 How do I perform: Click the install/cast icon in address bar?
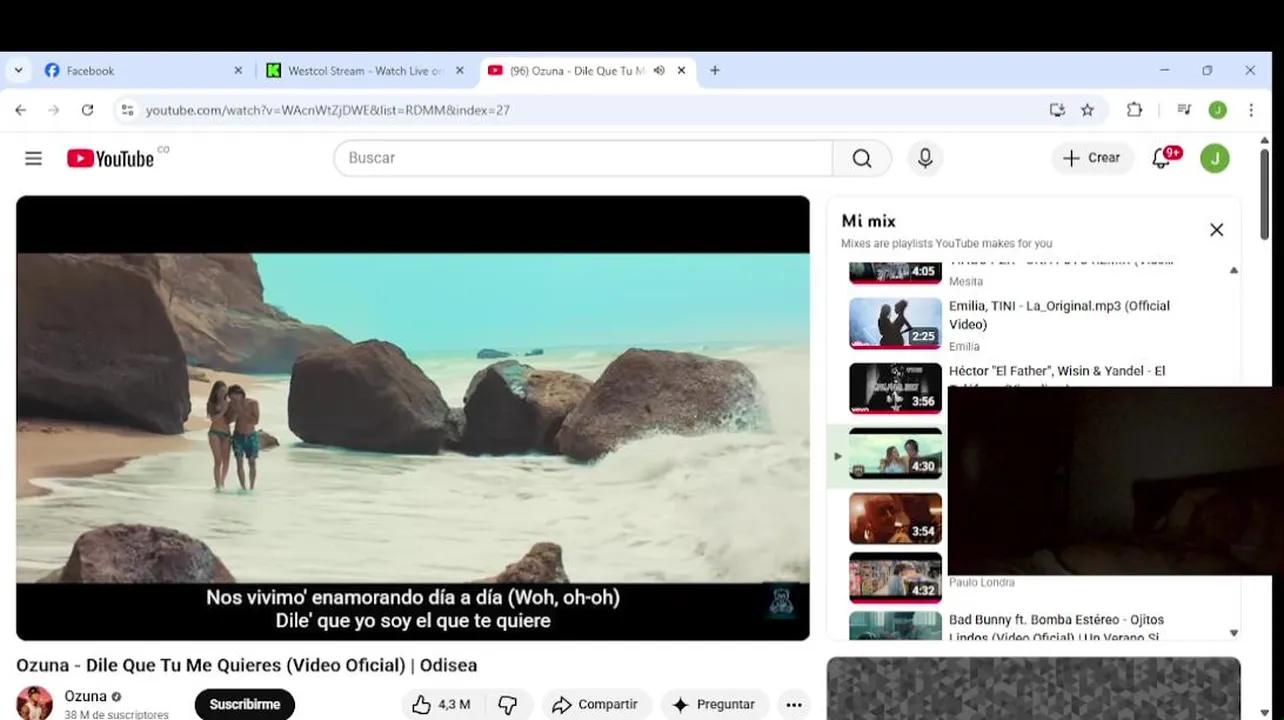pos(1057,110)
